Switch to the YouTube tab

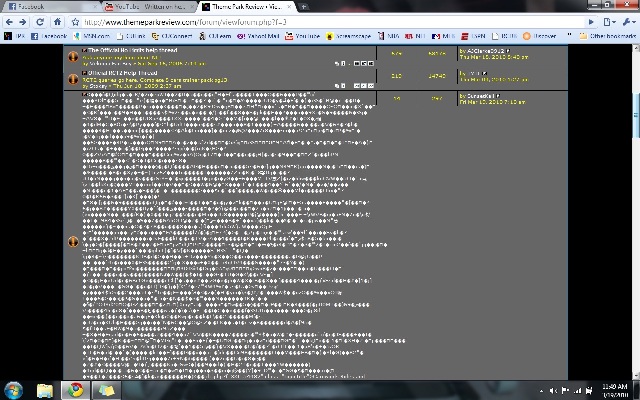(x=149, y=7)
